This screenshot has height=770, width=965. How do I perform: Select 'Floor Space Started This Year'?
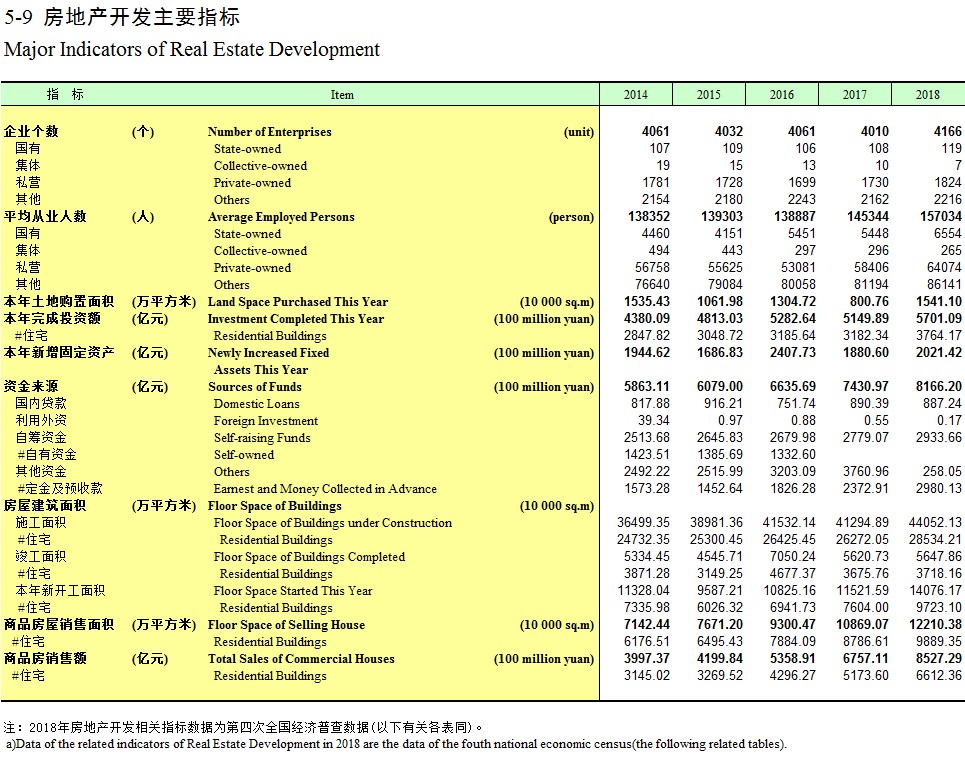(293, 591)
